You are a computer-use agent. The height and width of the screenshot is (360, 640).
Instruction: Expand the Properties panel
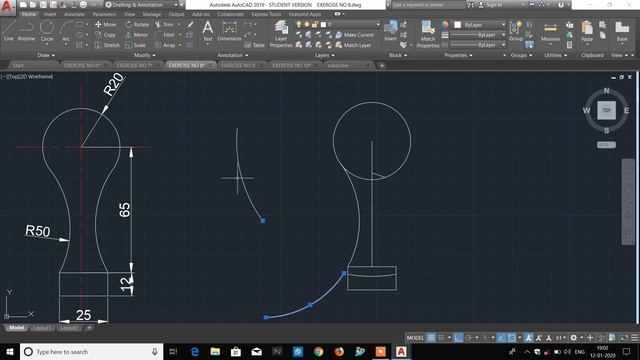[458, 55]
